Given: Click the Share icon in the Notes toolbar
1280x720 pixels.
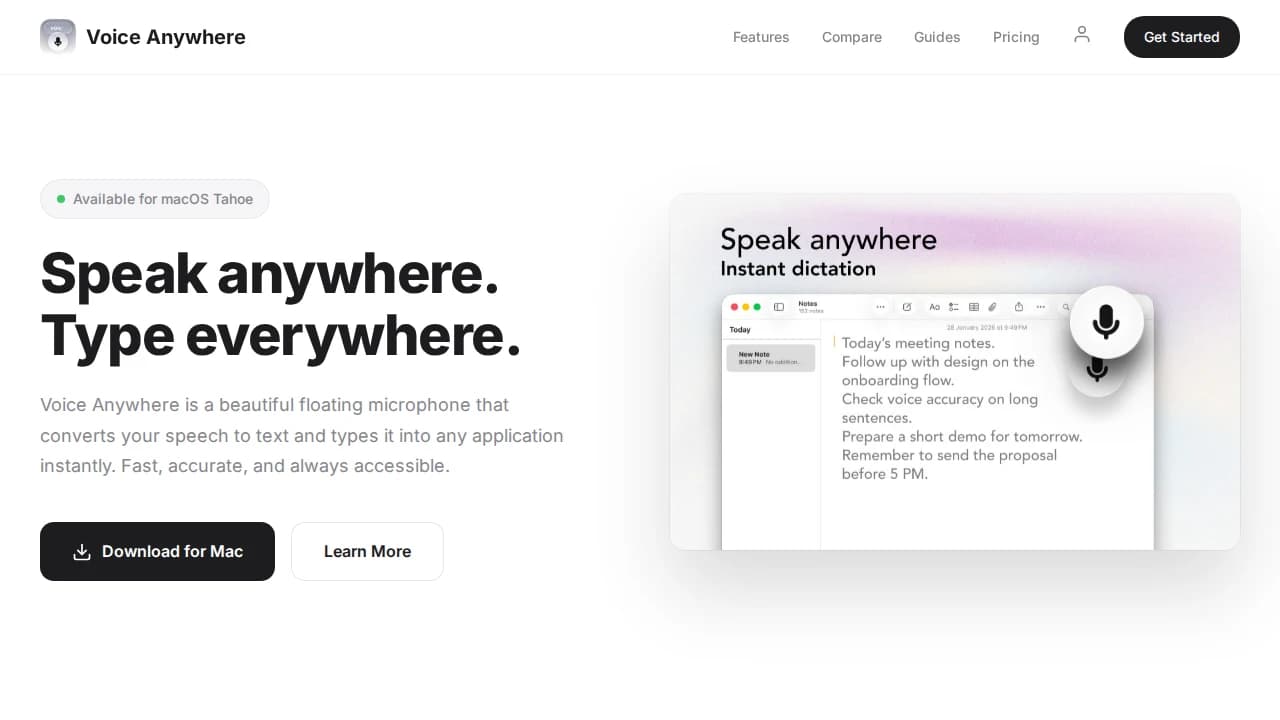Looking at the screenshot, I should (x=1019, y=306).
